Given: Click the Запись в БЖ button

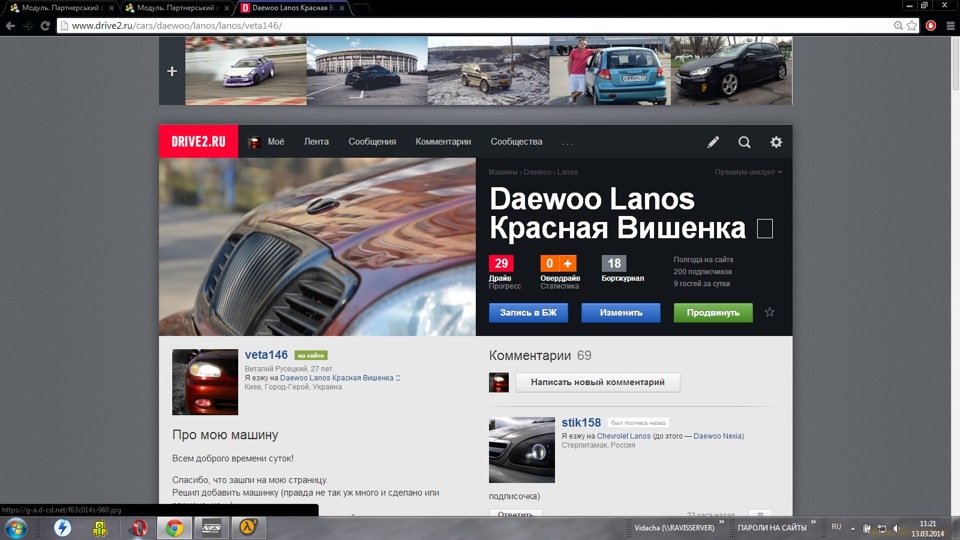Looking at the screenshot, I should (528, 312).
